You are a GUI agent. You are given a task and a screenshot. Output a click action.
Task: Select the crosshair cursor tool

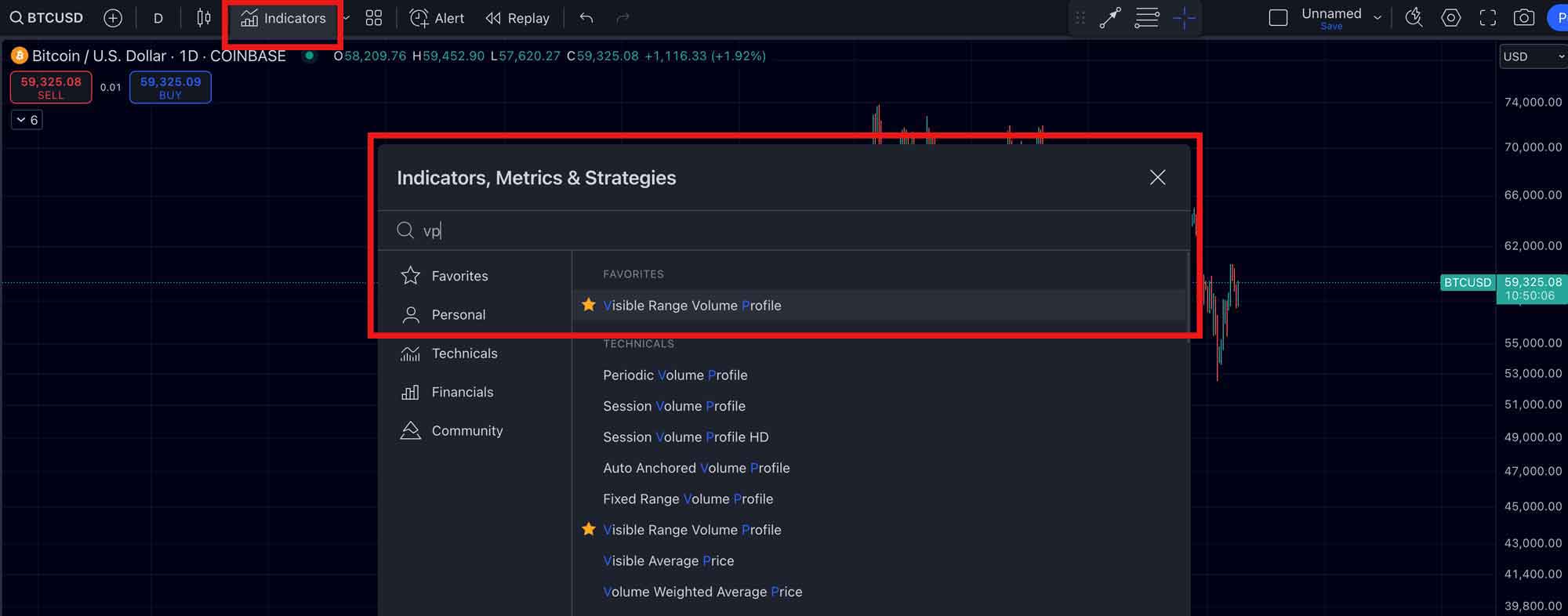[x=1184, y=18]
